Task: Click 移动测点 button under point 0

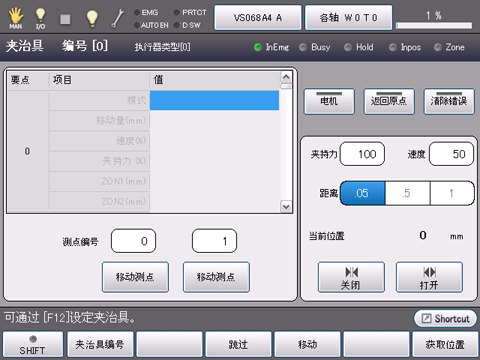Action: [x=135, y=277]
